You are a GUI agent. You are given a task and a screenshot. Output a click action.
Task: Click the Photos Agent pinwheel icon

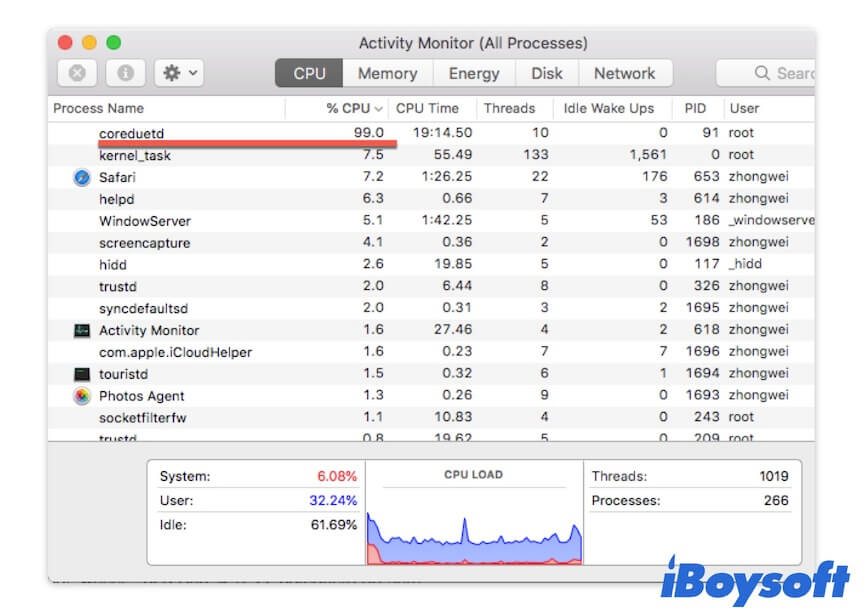pyautogui.click(x=82, y=396)
